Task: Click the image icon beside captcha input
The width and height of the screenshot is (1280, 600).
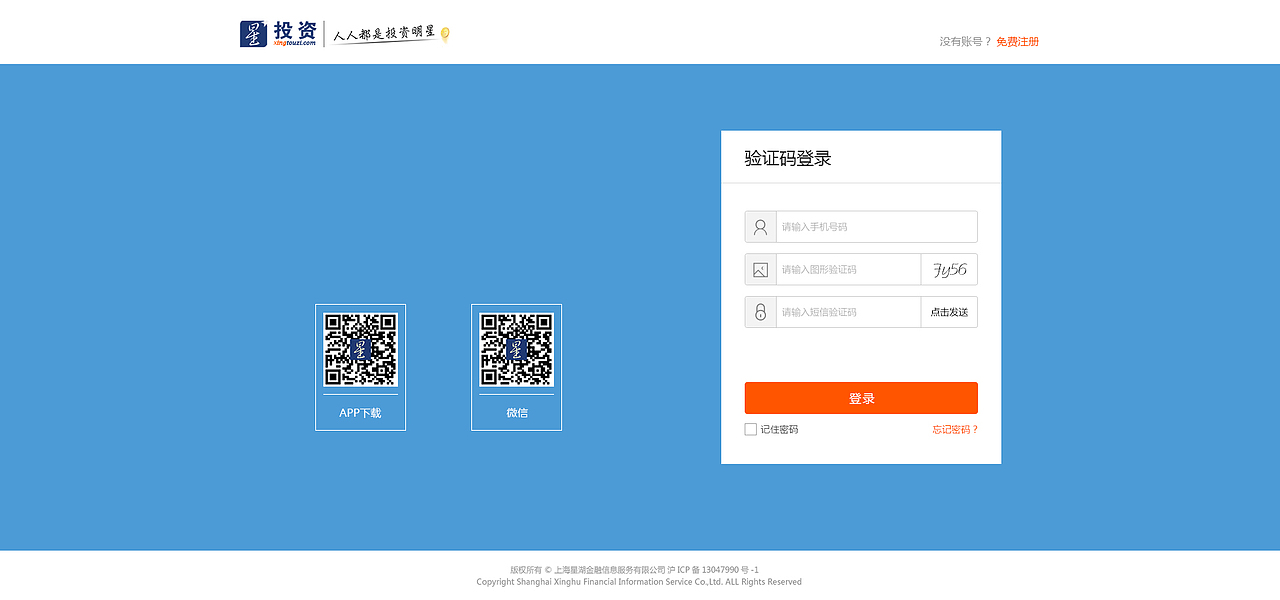Action: point(759,269)
